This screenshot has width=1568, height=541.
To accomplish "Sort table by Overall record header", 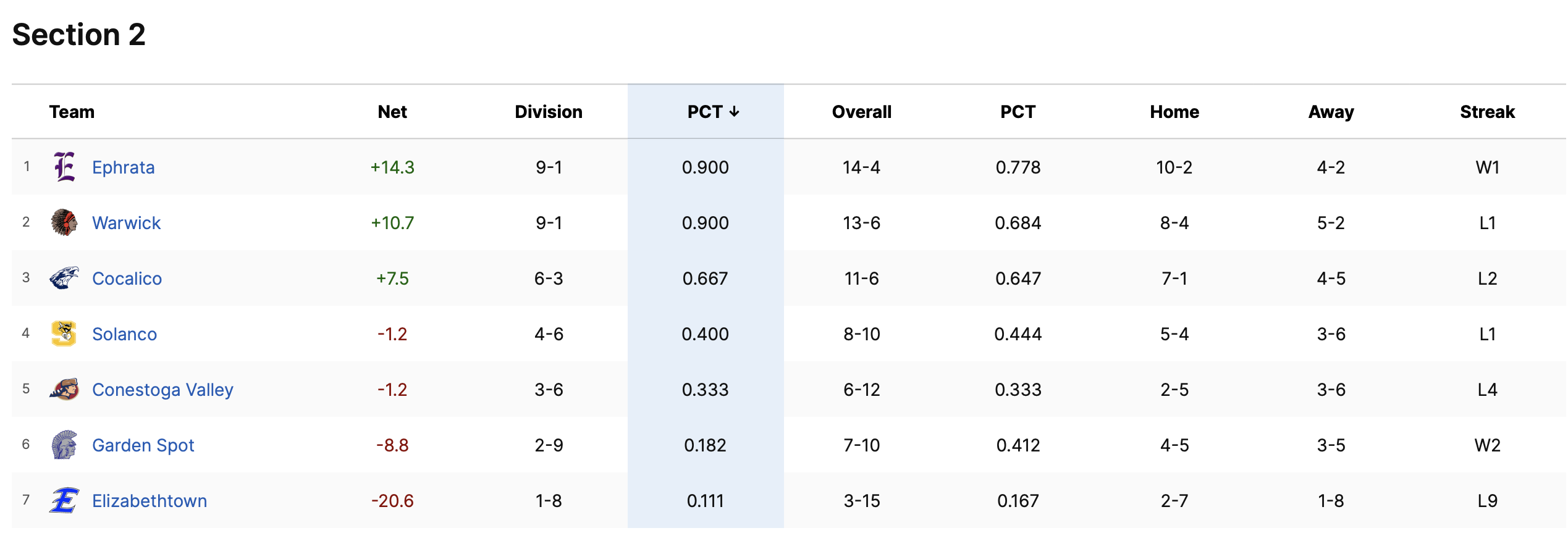I will (x=861, y=112).
